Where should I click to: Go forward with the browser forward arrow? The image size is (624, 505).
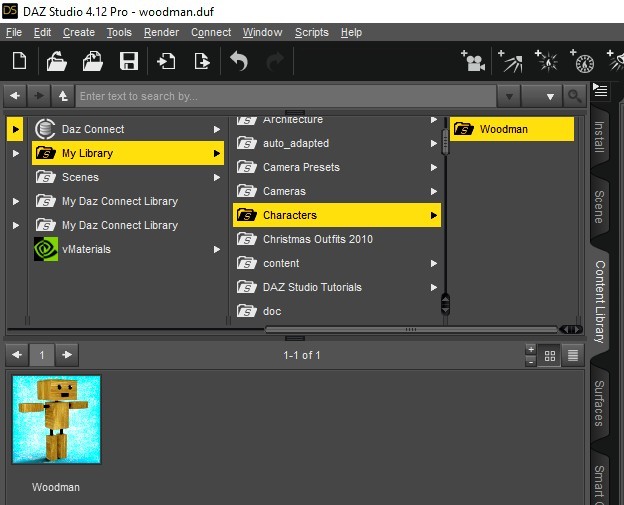39,96
